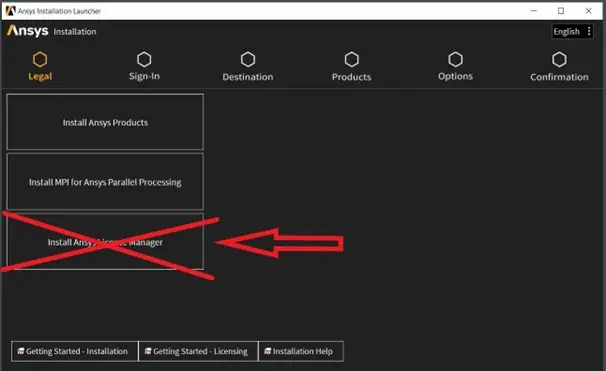This screenshot has width=606, height=371.
Task: Open Getting Started - Licensing guide
Action: 198,351
